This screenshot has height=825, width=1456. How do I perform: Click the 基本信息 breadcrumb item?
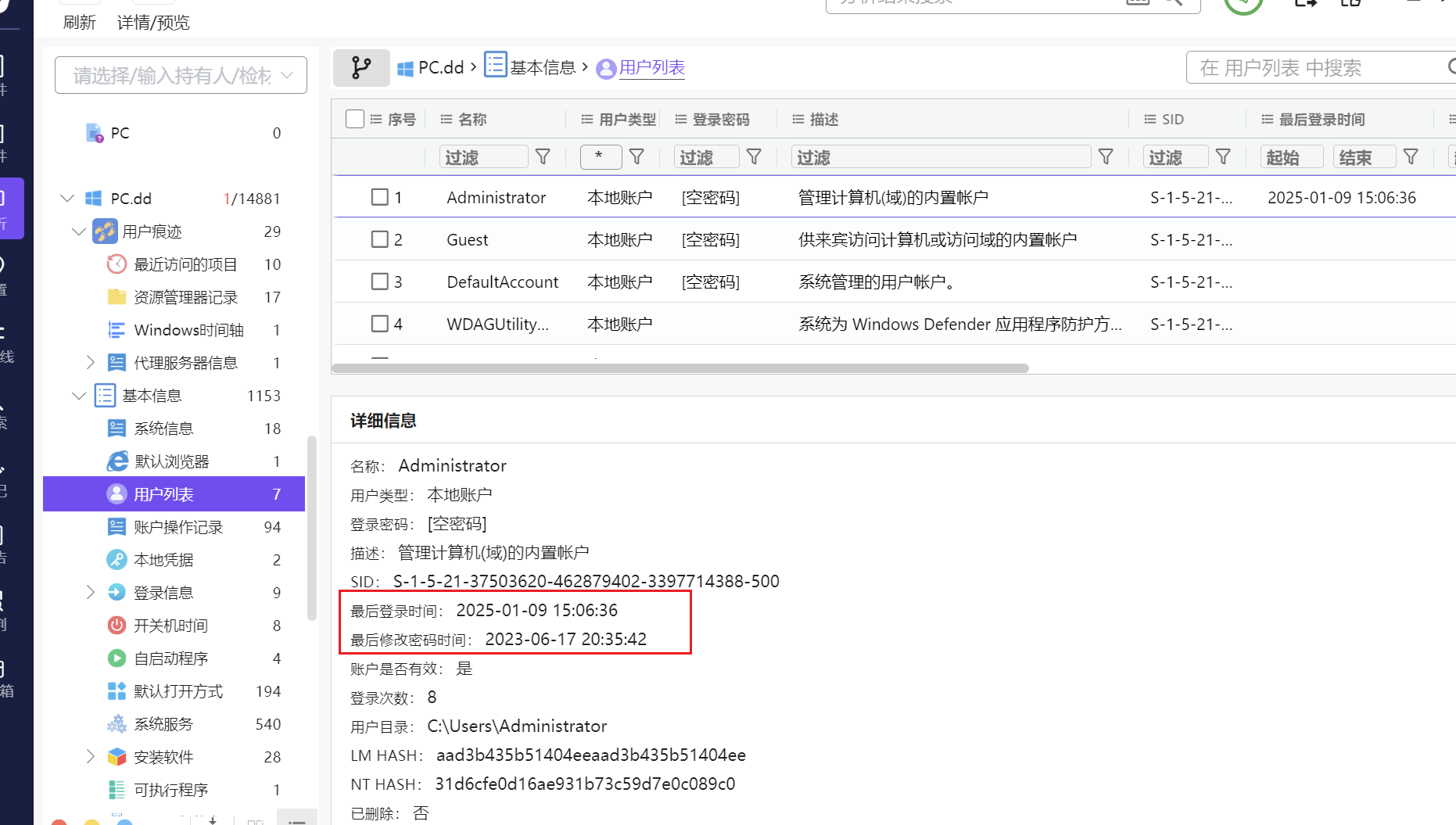pyautogui.click(x=542, y=68)
